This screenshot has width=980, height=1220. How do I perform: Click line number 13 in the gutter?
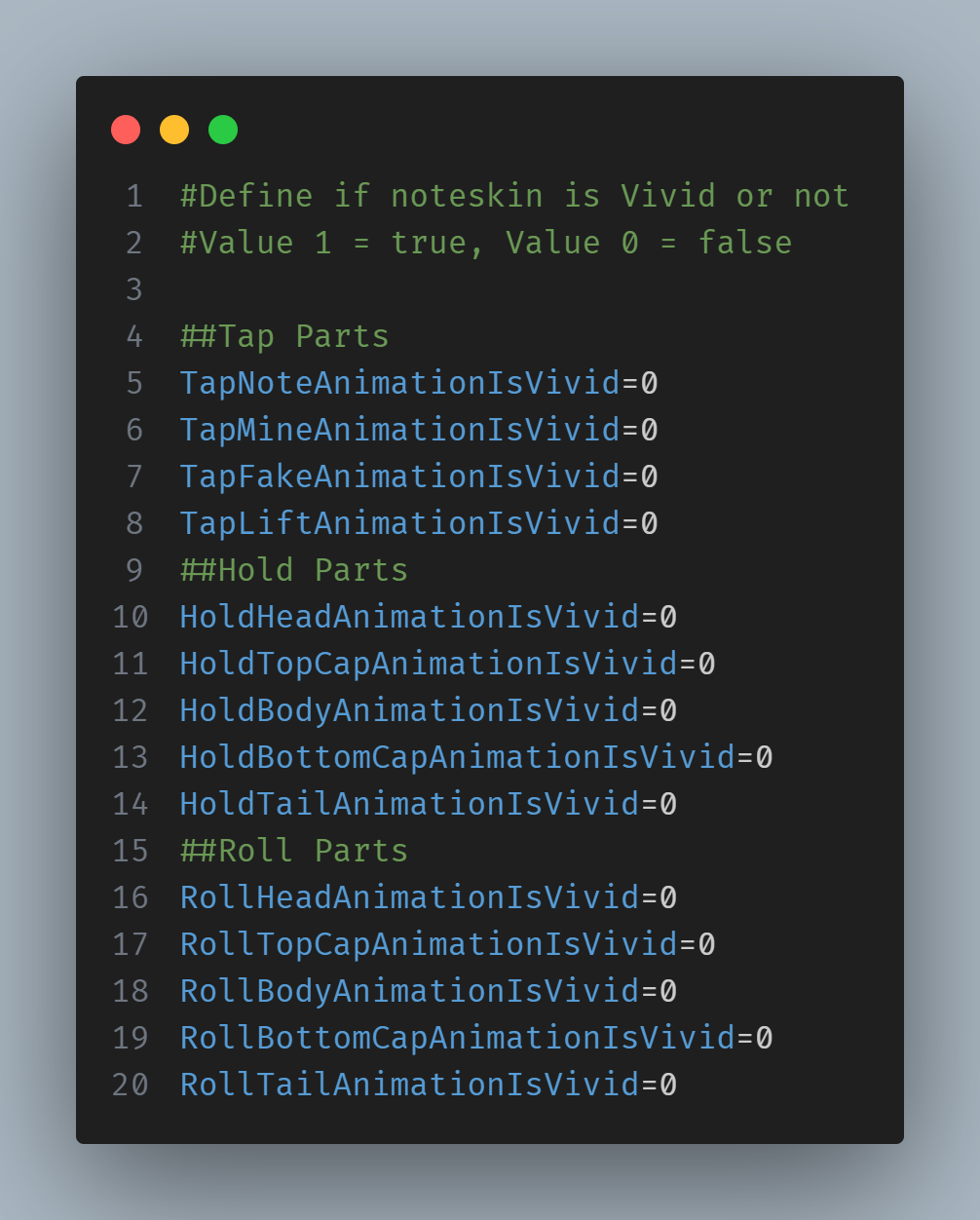pos(131,757)
